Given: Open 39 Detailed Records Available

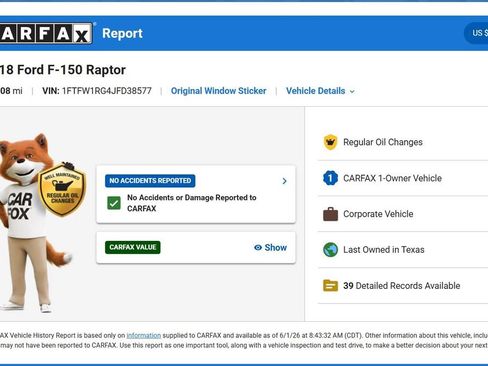Looking at the screenshot, I should pyautogui.click(x=403, y=286).
